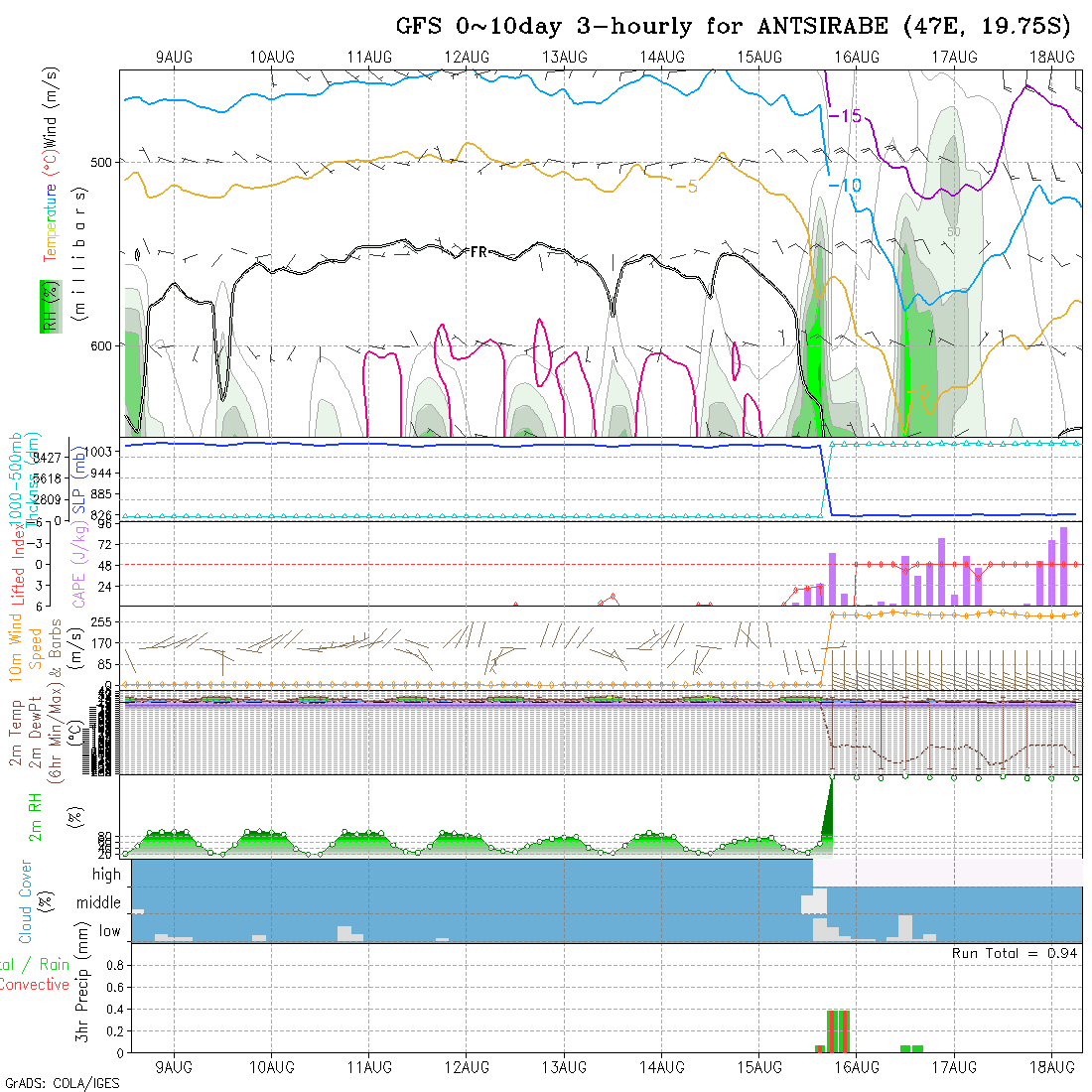Screen dimensions: 1092x1092
Task: Click the 13AUG label on the bottom date axis
Action: [x=565, y=1067]
